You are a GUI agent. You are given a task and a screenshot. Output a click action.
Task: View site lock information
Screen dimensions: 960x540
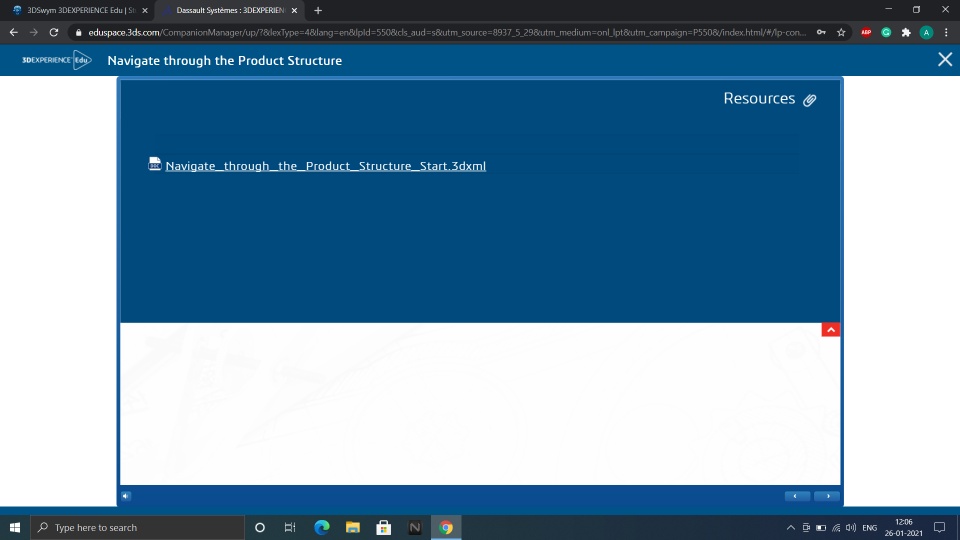78,32
